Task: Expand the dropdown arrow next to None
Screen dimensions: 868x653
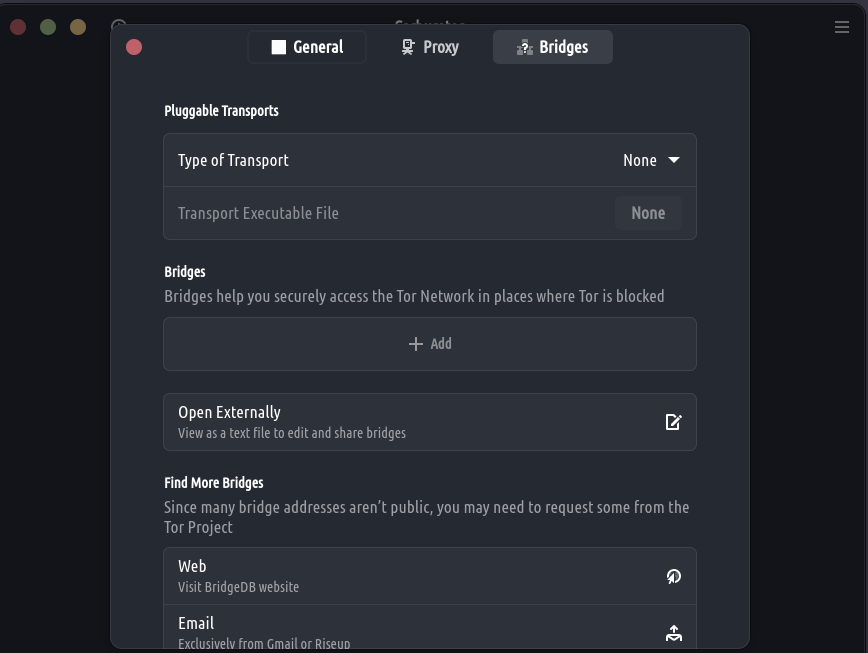Action: pyautogui.click(x=674, y=160)
